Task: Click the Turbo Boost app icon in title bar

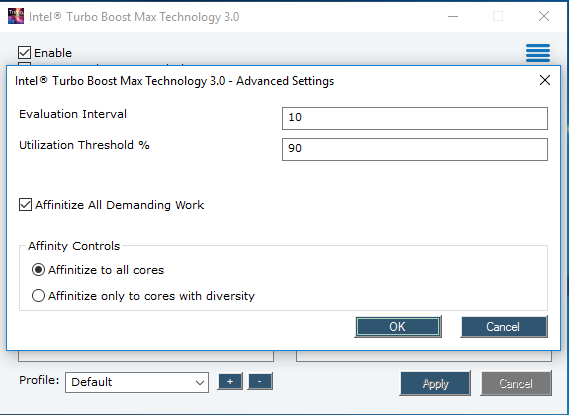Action: 16,16
